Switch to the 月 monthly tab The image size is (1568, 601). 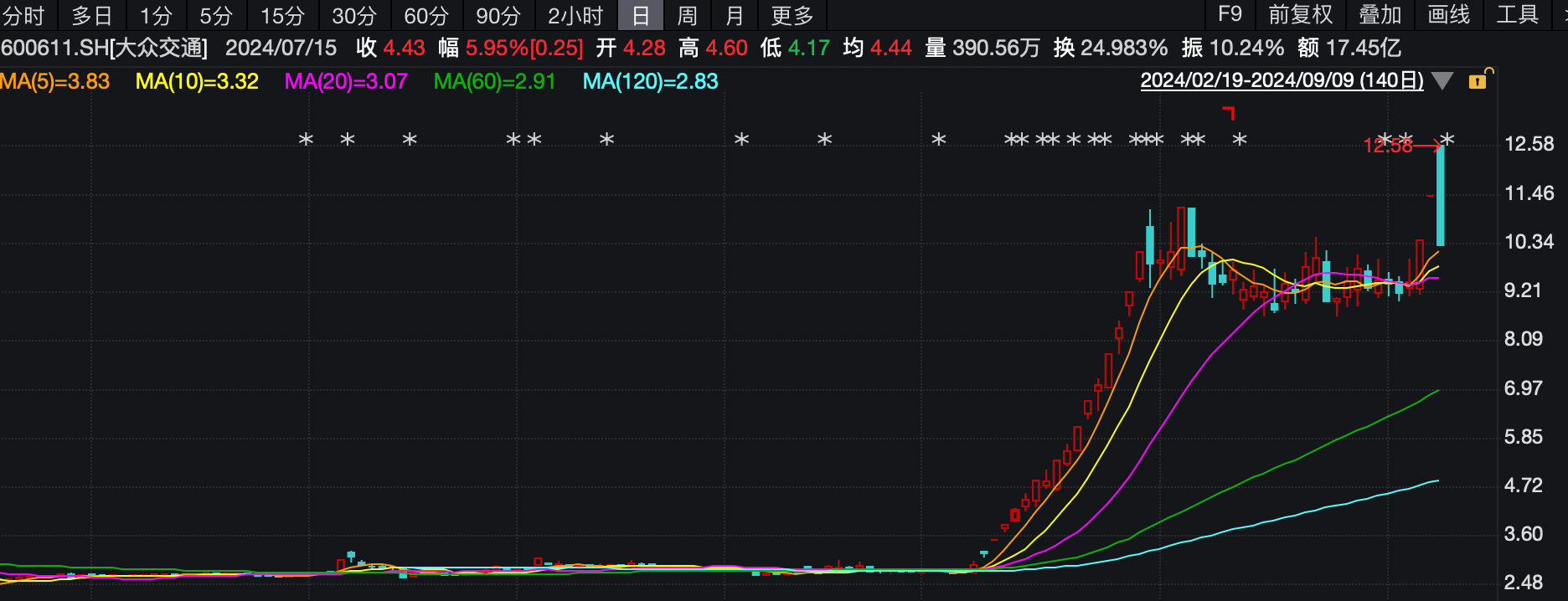click(735, 15)
